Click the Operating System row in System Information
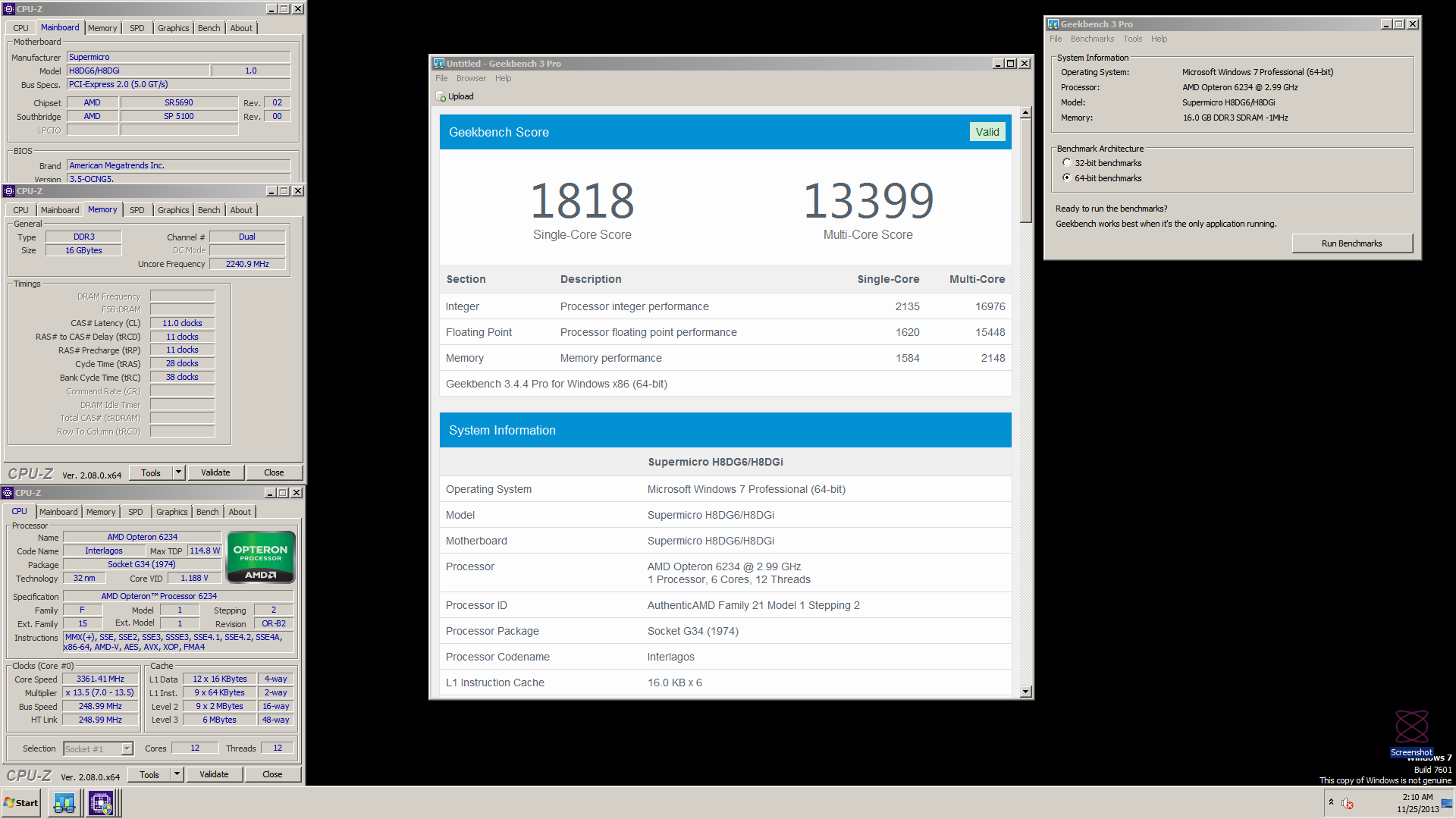This screenshot has height=819, width=1456. pyautogui.click(x=726, y=489)
